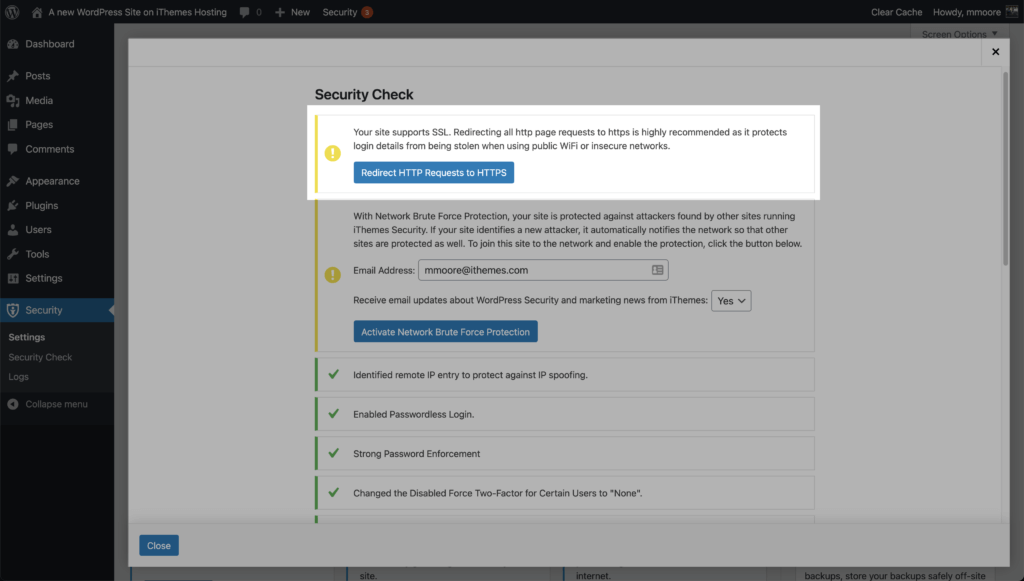Click the Security shield icon
Image resolution: width=1024 pixels, height=581 pixels.
[13, 310]
